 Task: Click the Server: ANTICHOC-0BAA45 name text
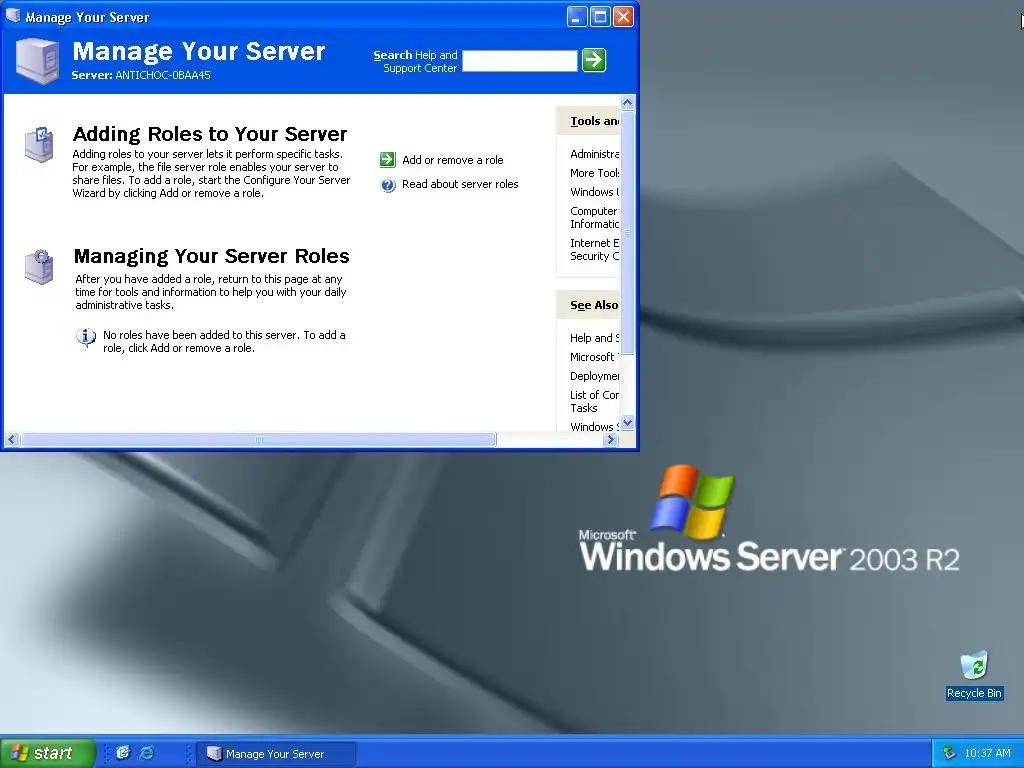pos(141,75)
